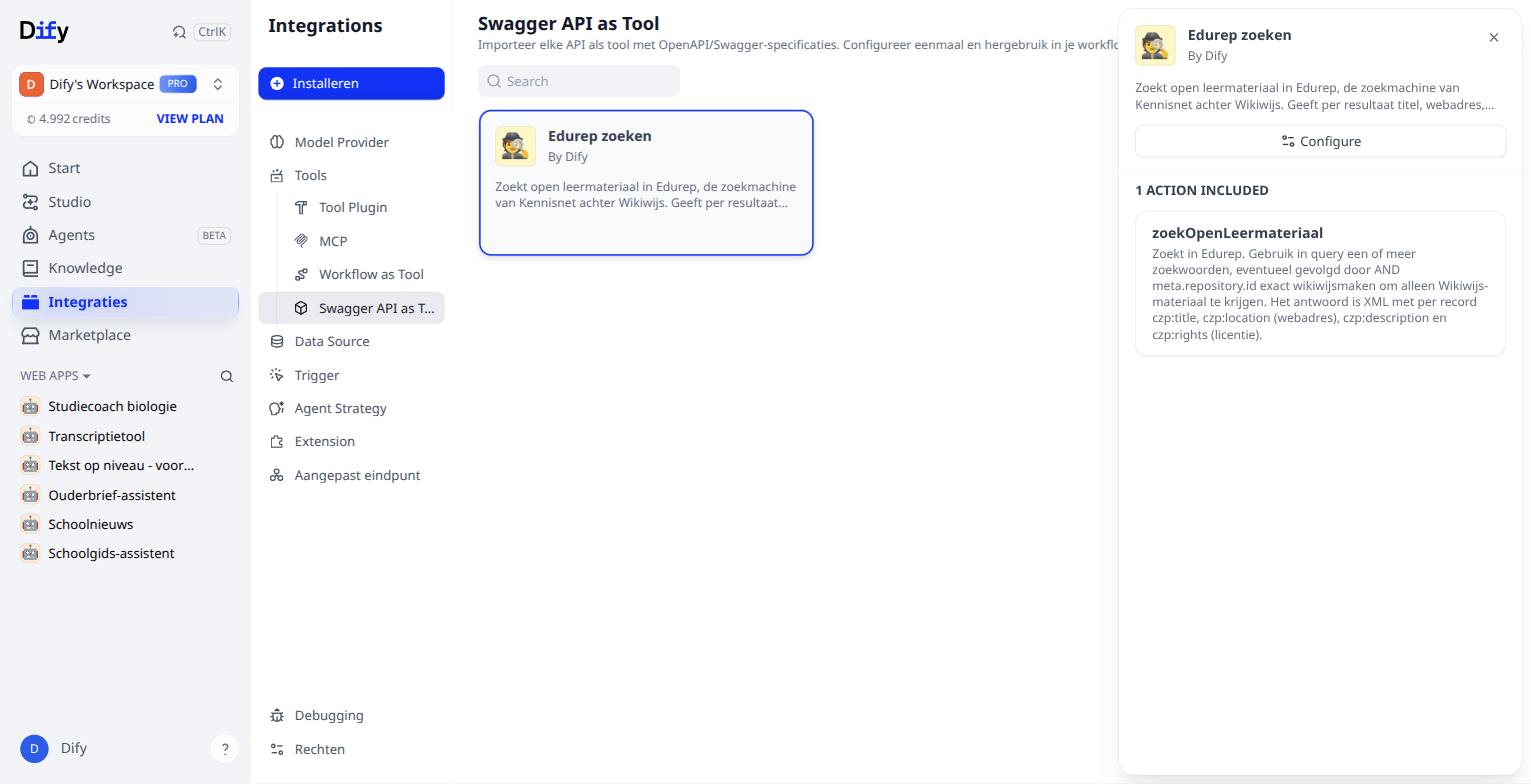Click the "1 ACTION INCLUDED" heading
Screen dimensions: 1531x784
click(x=1202, y=190)
